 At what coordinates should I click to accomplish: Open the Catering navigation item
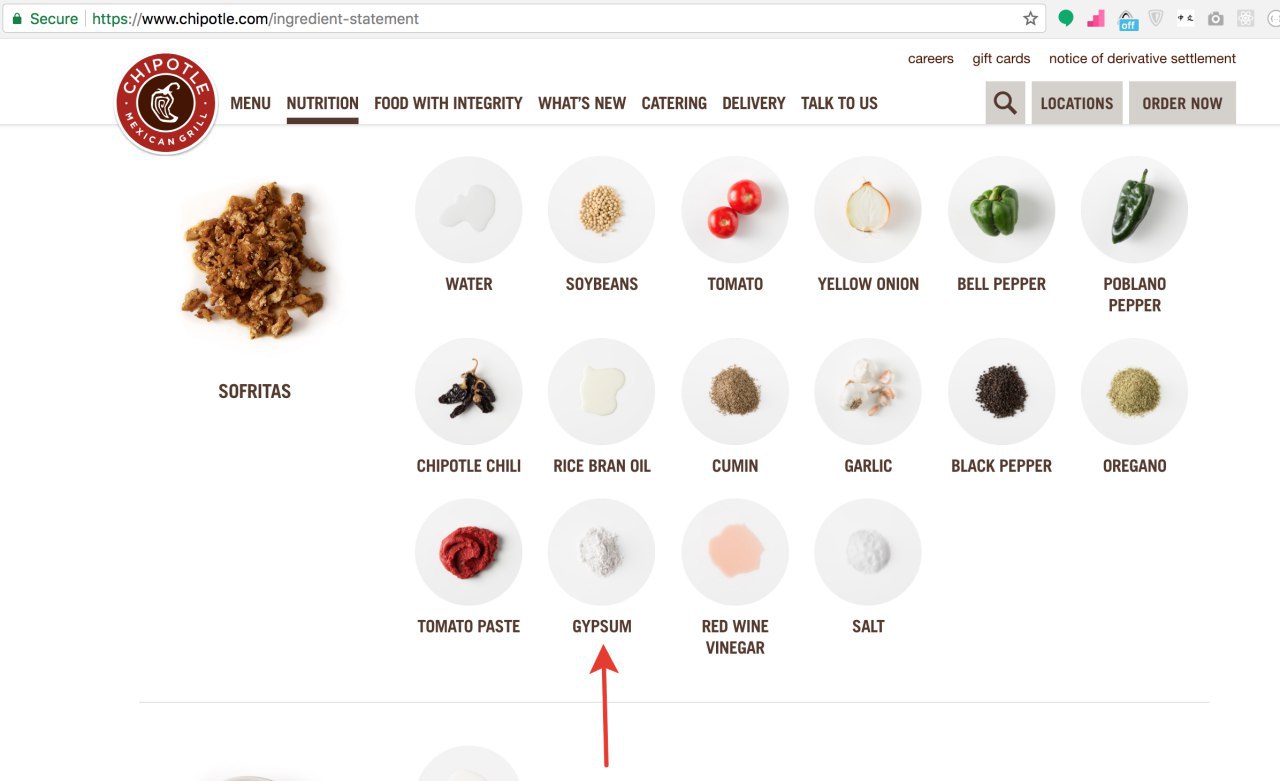point(674,103)
